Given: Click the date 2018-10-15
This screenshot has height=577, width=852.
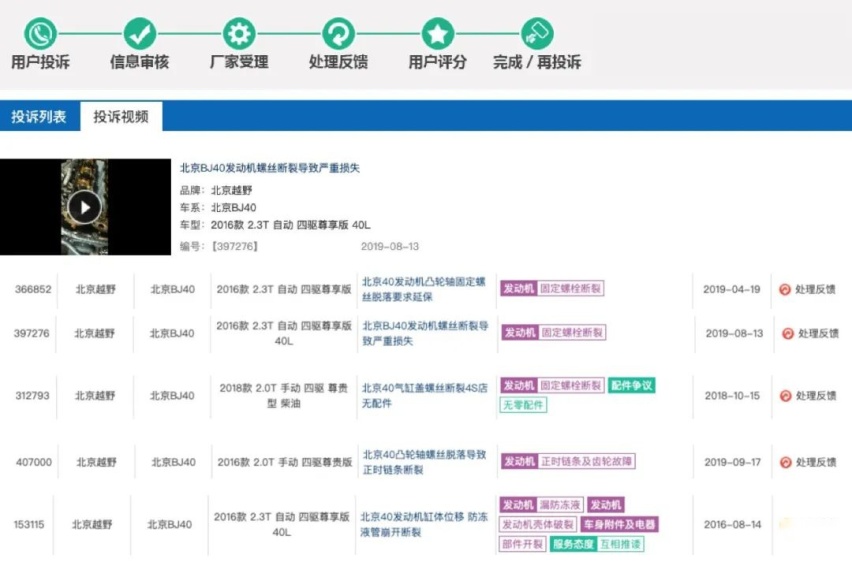Looking at the screenshot, I should coord(732,396).
